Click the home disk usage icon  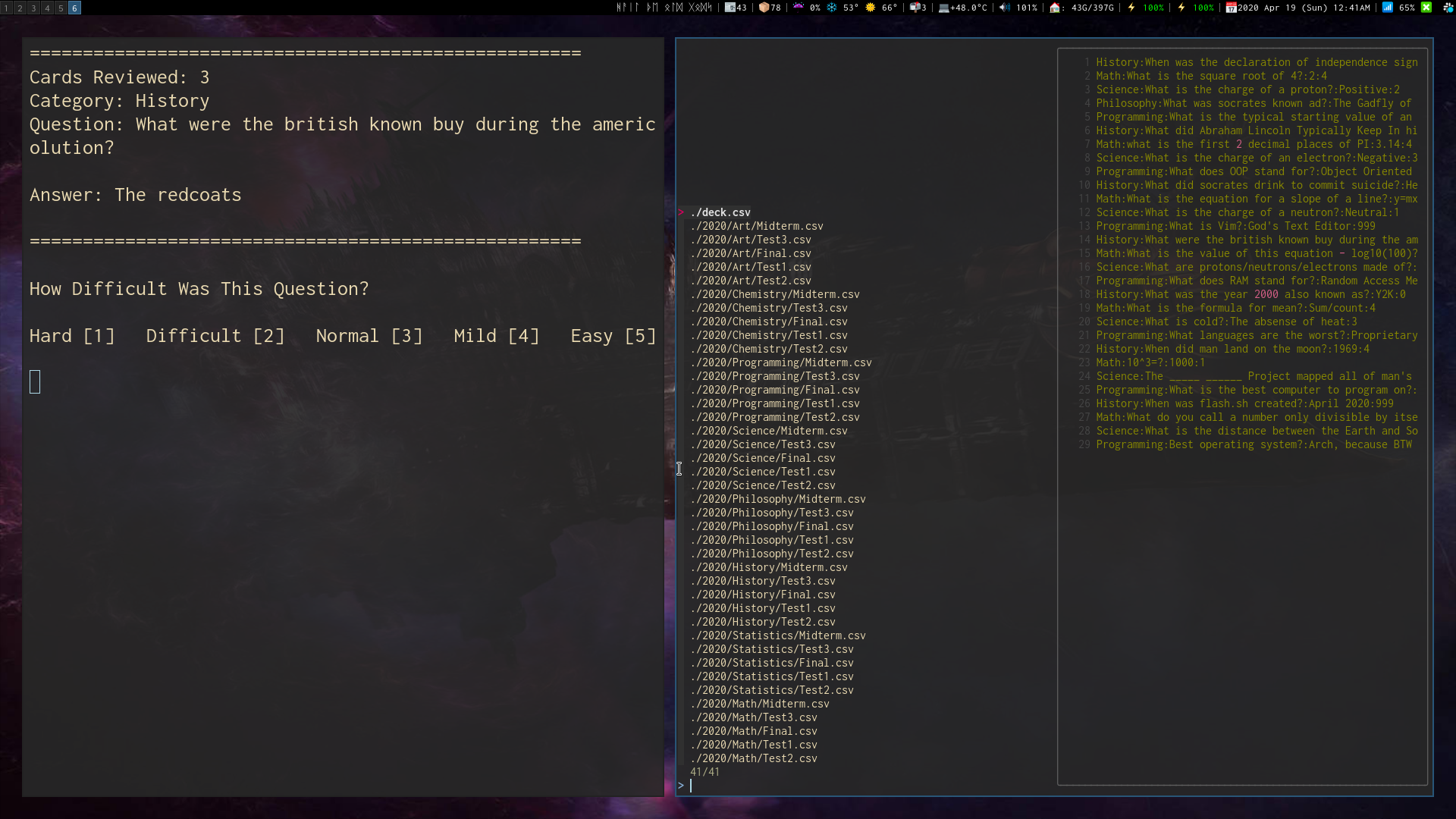(1055, 8)
